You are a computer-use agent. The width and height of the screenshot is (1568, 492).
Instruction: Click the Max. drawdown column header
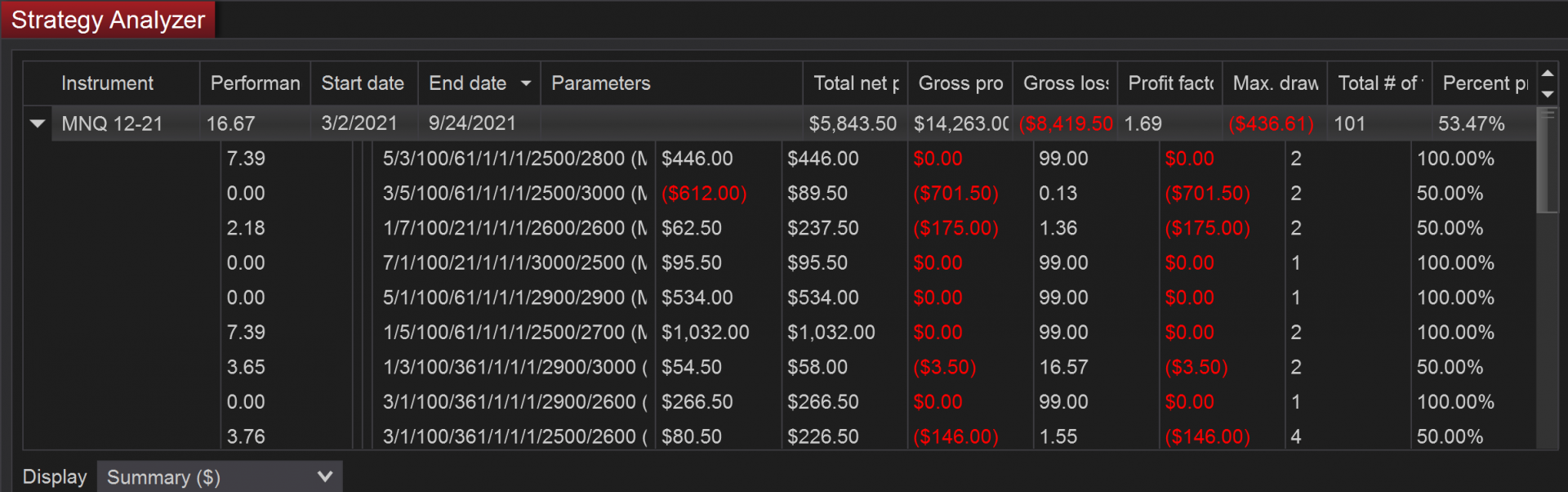(1274, 83)
